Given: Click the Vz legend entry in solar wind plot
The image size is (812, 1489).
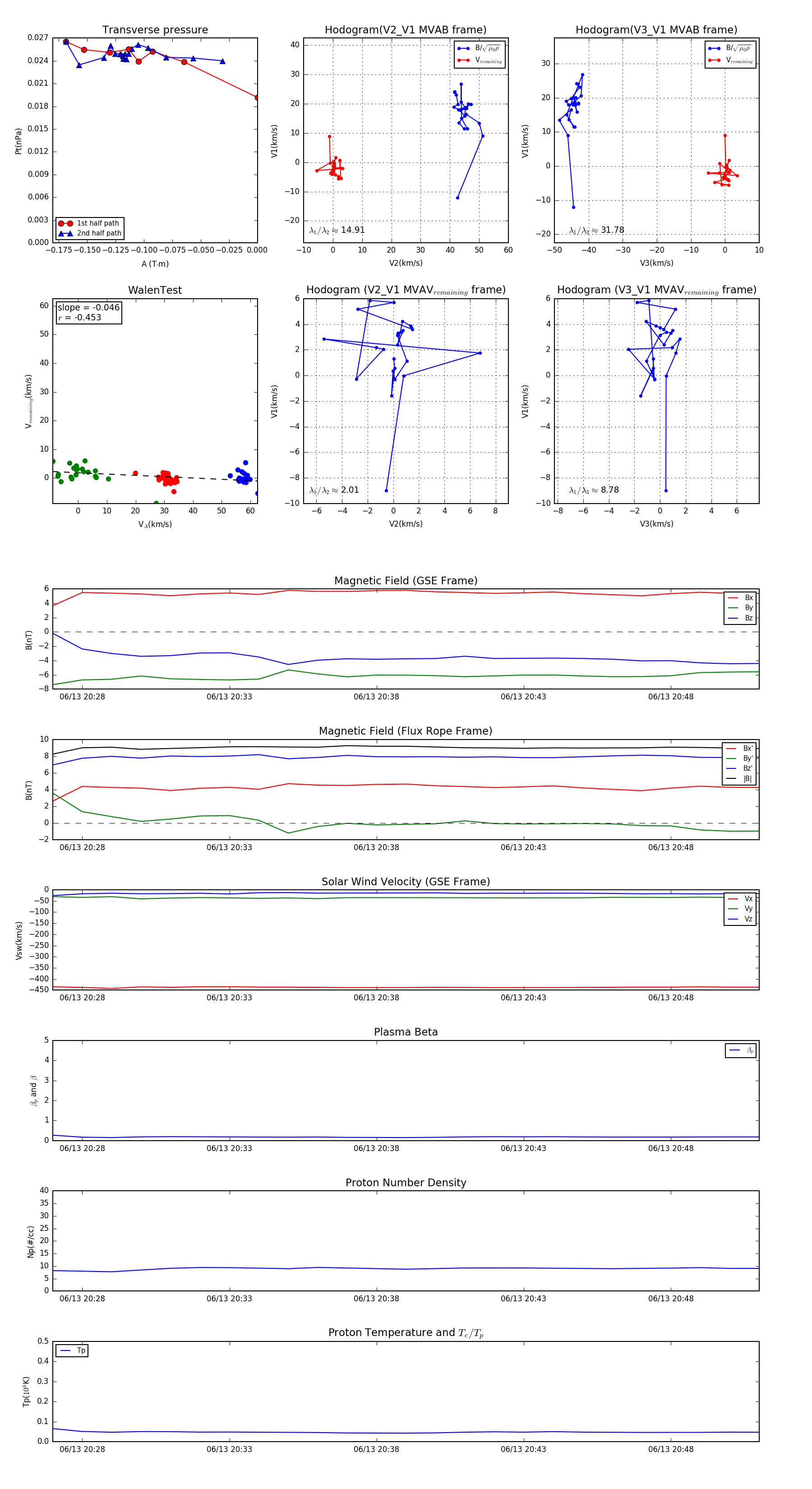Looking at the screenshot, I should coord(740,919).
